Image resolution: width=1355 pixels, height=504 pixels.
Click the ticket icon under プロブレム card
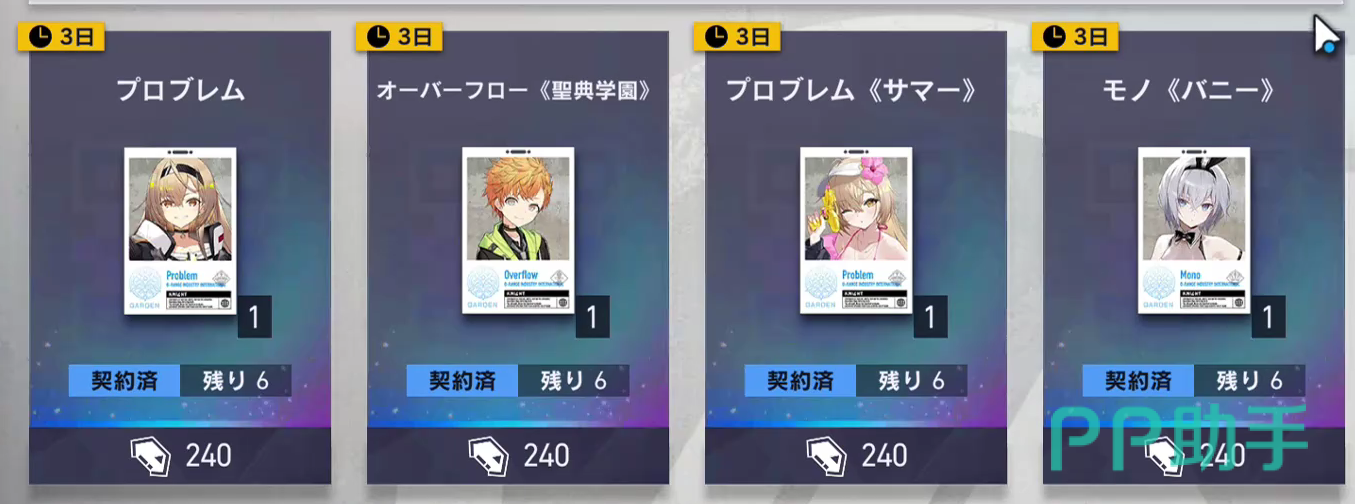point(150,456)
